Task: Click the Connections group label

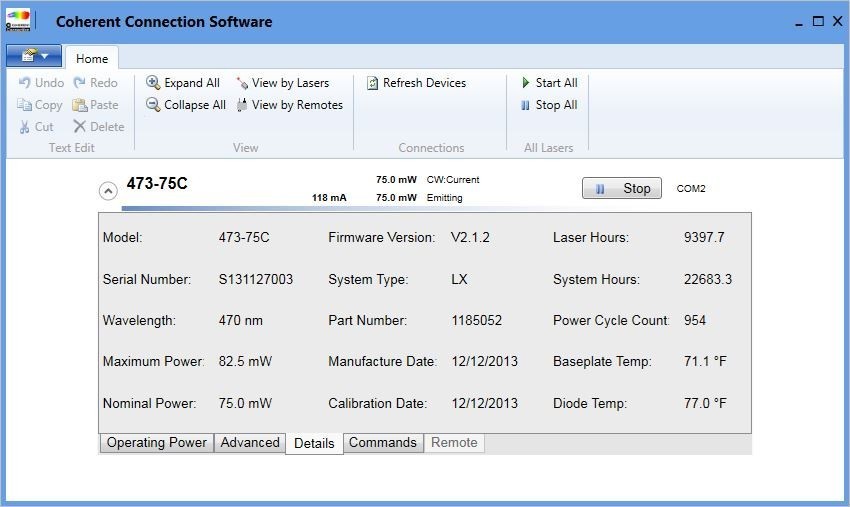Action: click(432, 147)
